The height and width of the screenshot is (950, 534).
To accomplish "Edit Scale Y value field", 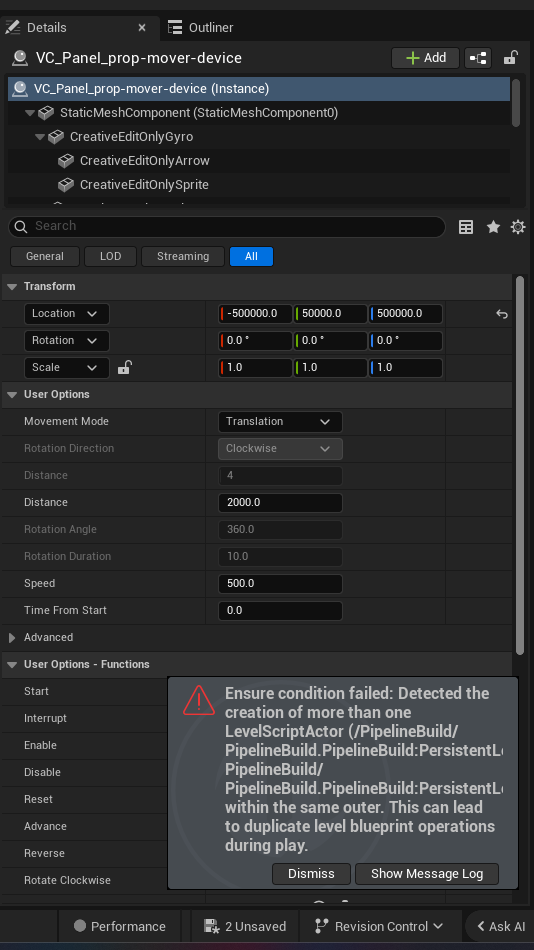I will click(x=330, y=368).
